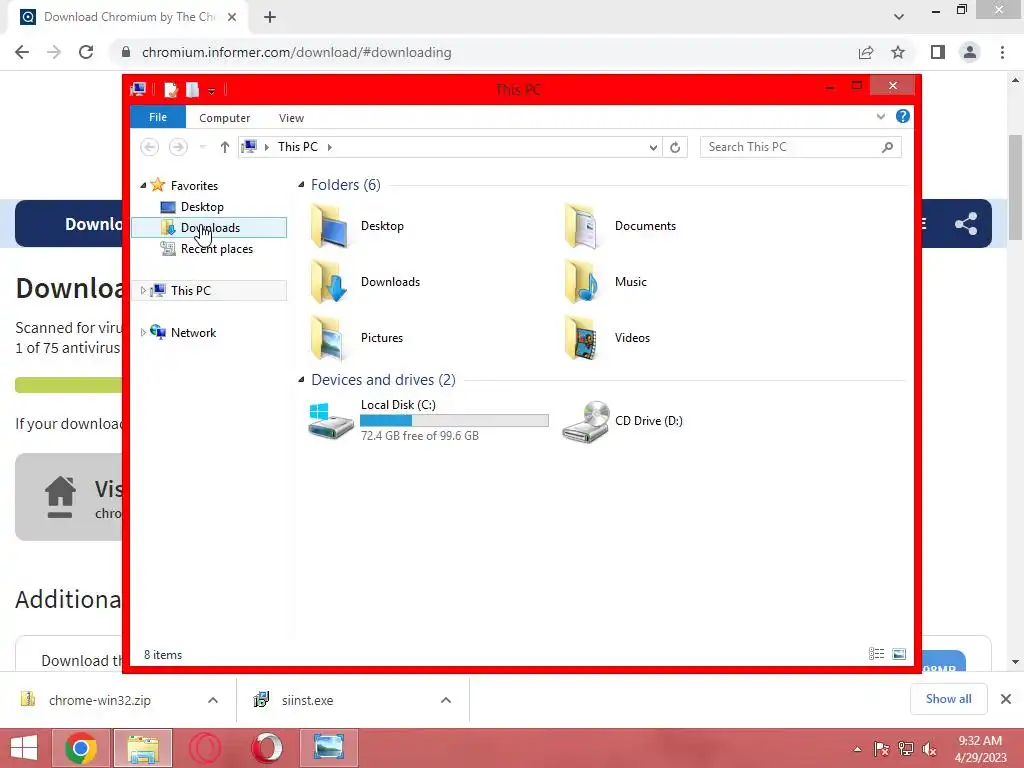Switch to large icons view in status bar
Screen dimensions: 1024x768
pyautogui.click(x=899, y=654)
